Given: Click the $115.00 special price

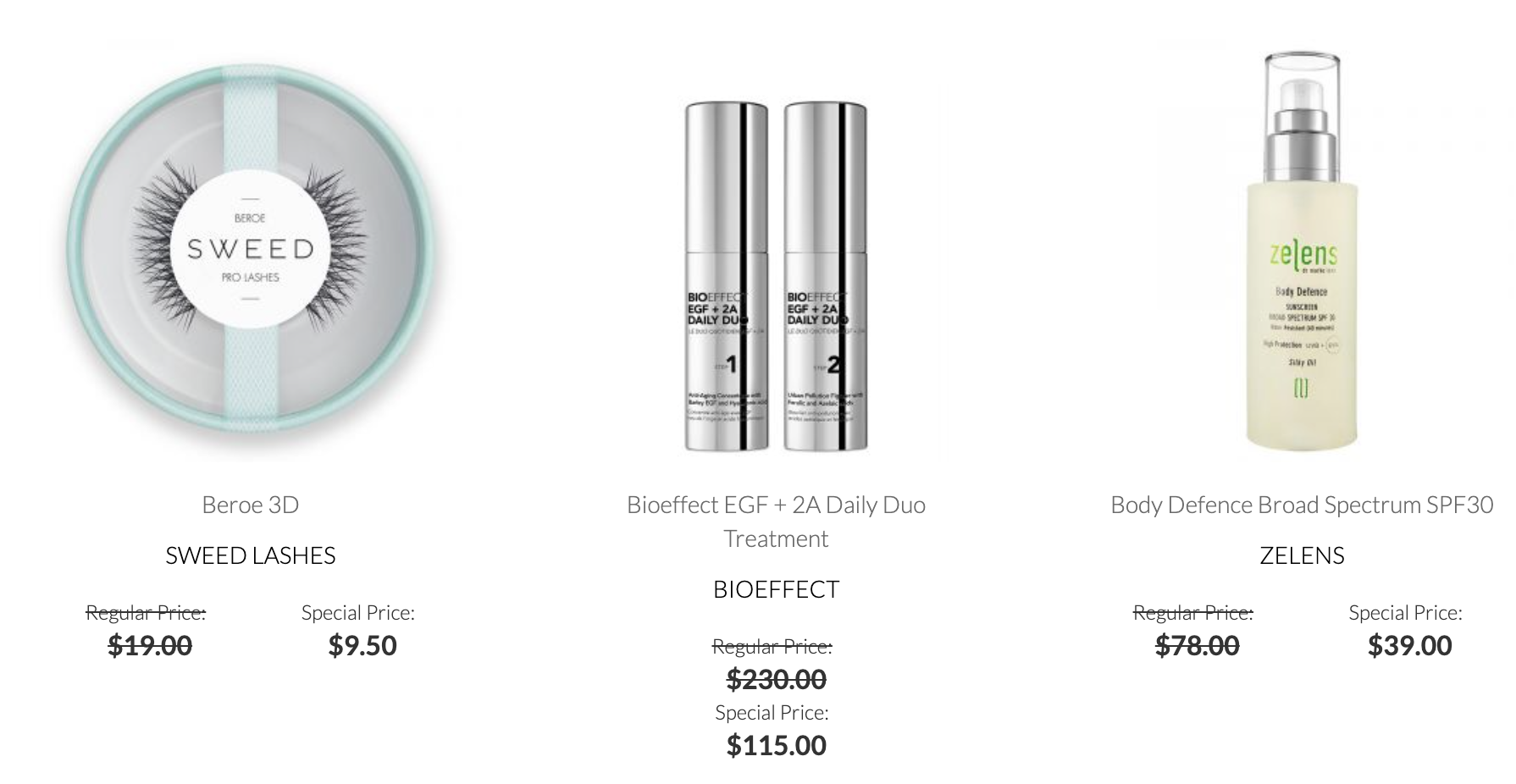Looking at the screenshot, I should (776, 745).
